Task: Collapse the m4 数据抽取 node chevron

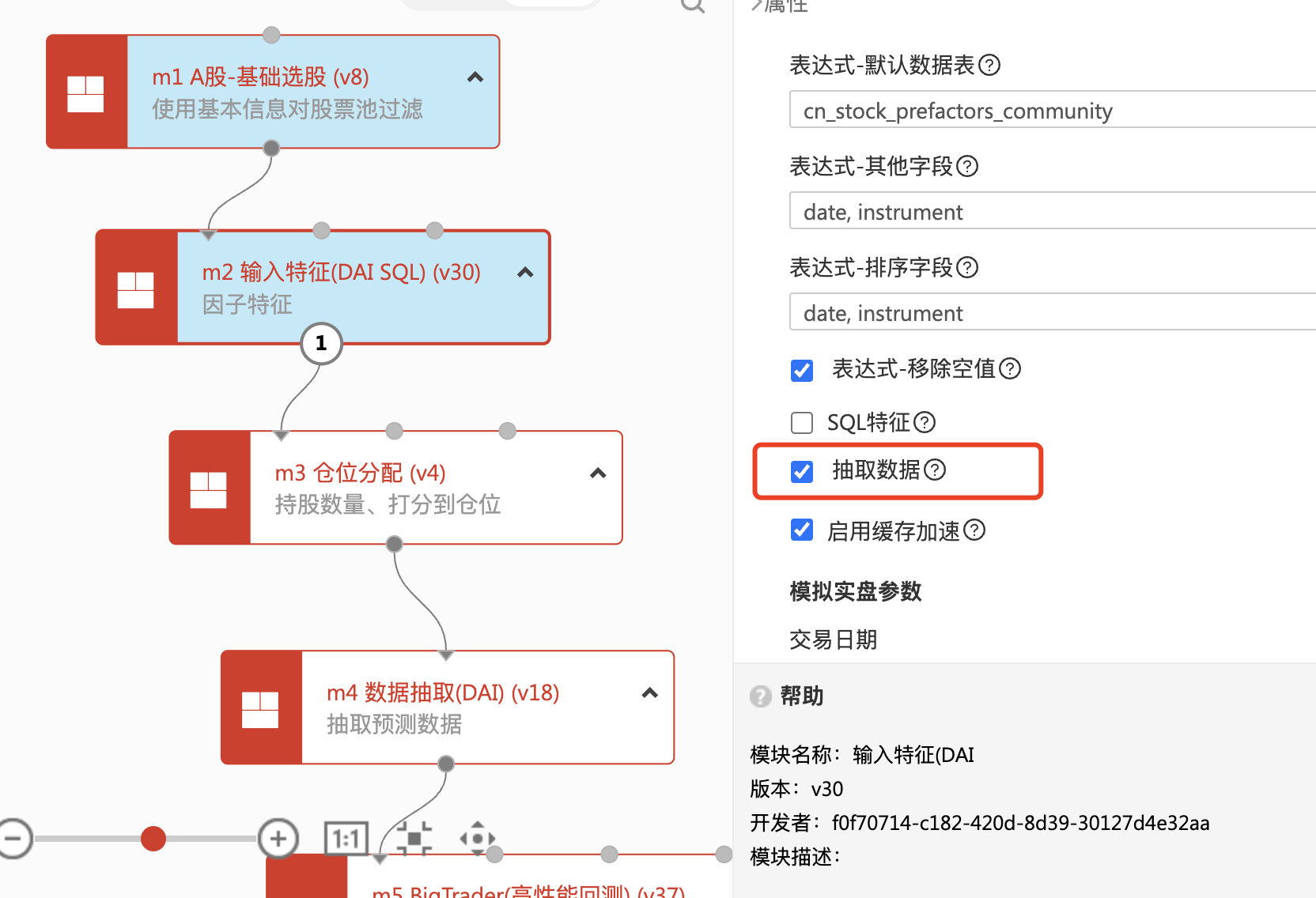Action: [650, 693]
